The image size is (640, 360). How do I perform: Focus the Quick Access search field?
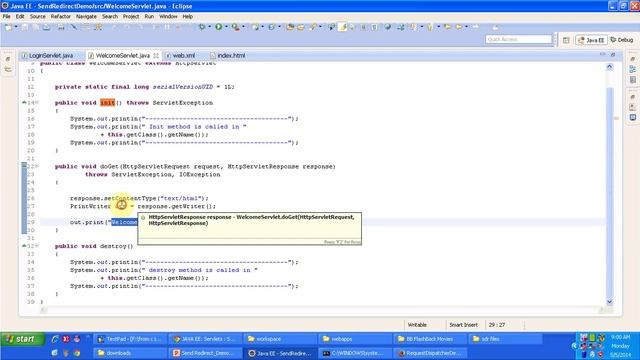point(518,39)
